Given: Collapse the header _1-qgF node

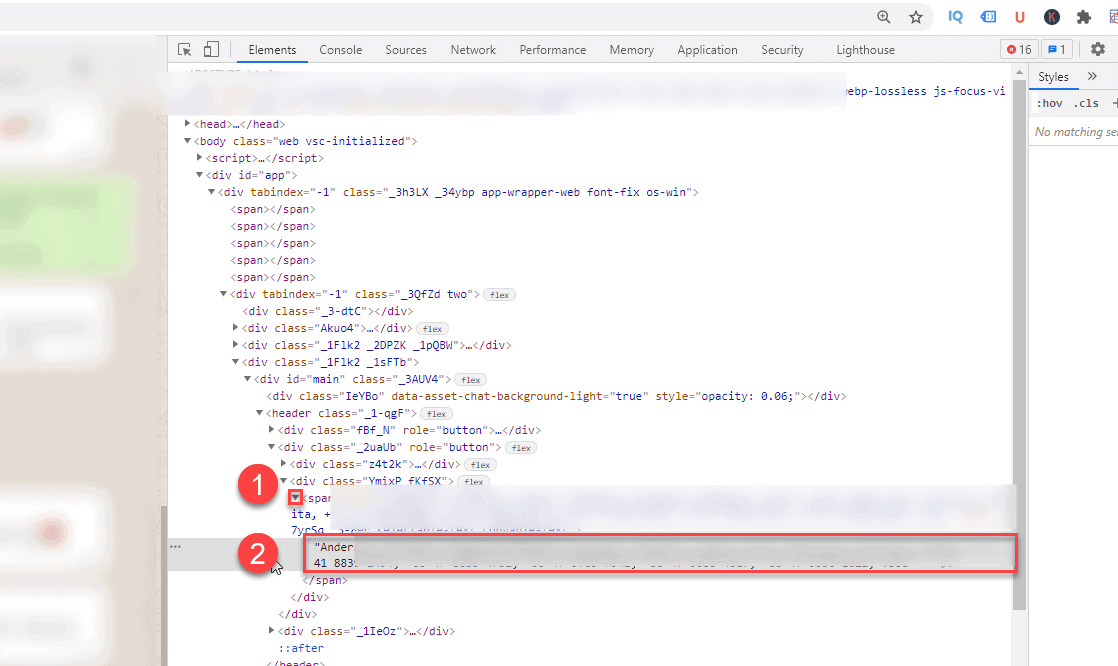Looking at the screenshot, I should pos(260,413).
